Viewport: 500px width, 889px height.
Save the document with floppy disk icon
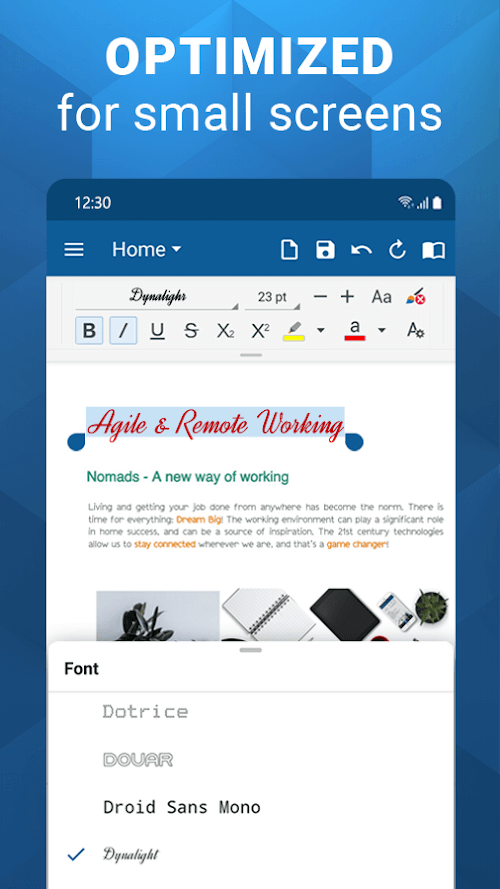[x=325, y=249]
